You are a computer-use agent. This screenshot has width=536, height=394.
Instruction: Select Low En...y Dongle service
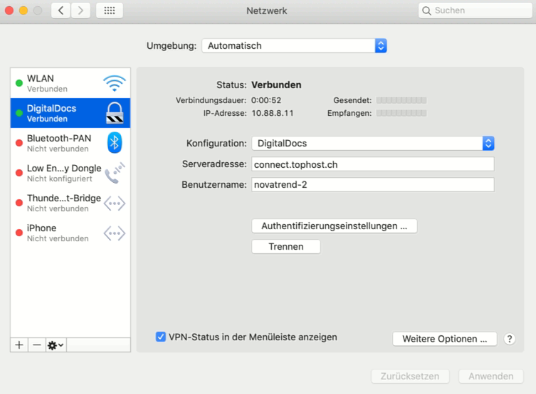[x=70, y=173]
